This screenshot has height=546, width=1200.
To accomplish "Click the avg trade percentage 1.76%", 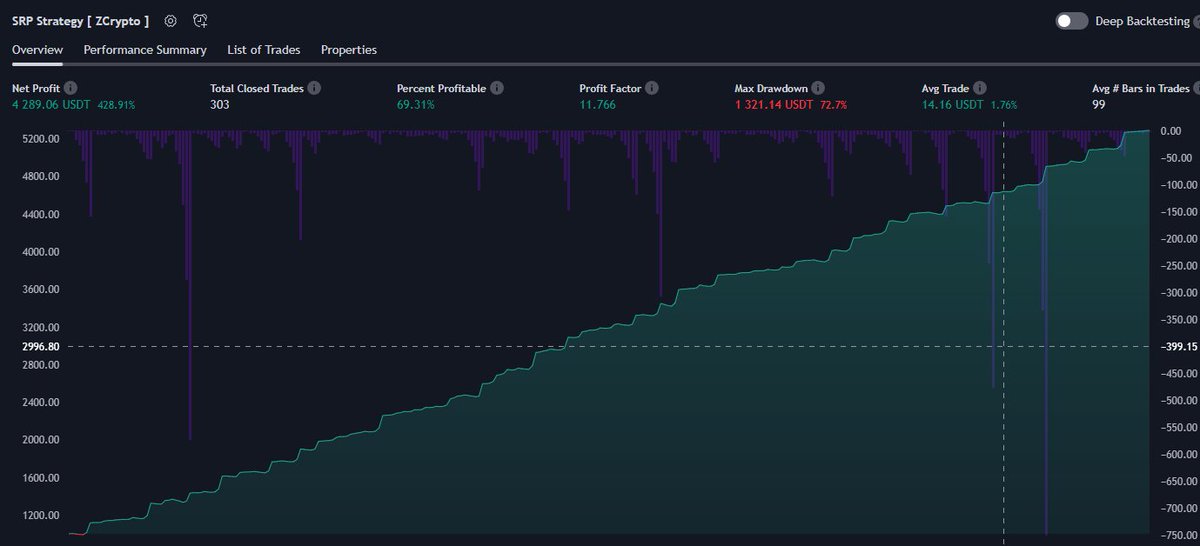I will pos(1002,104).
